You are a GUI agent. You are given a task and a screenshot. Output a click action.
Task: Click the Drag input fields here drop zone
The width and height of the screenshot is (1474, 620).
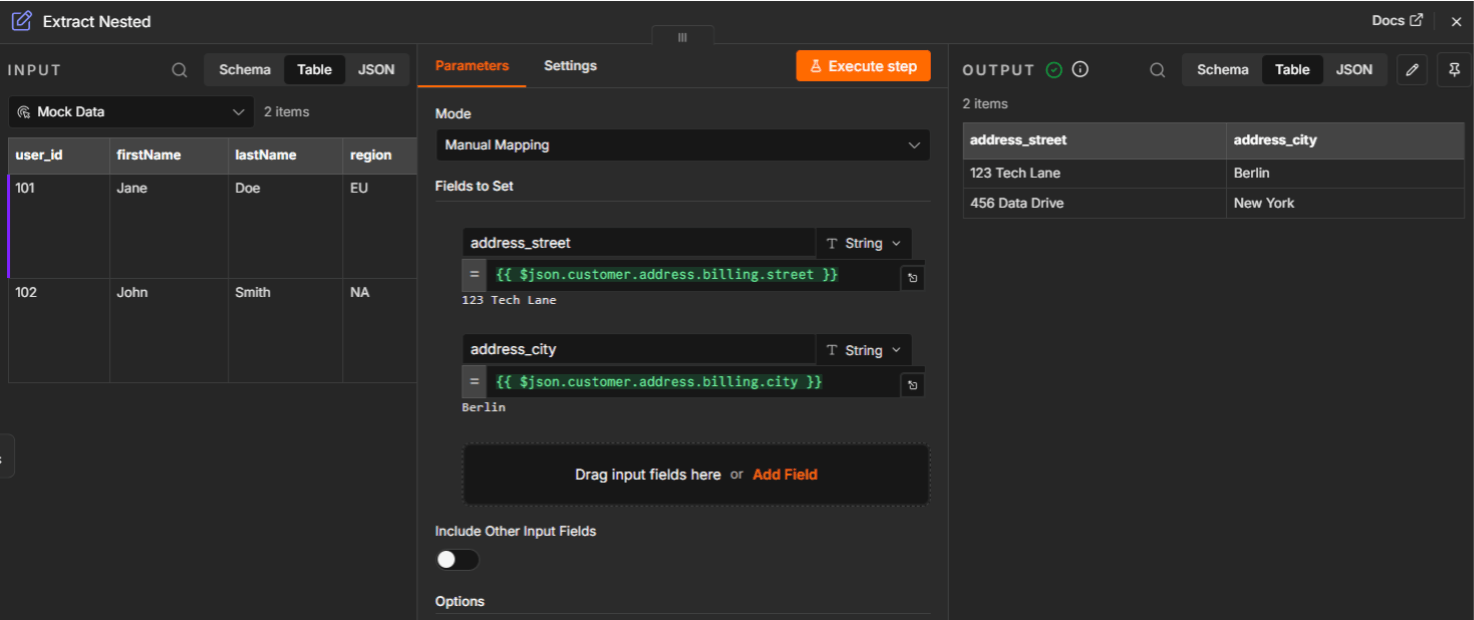tap(696, 475)
